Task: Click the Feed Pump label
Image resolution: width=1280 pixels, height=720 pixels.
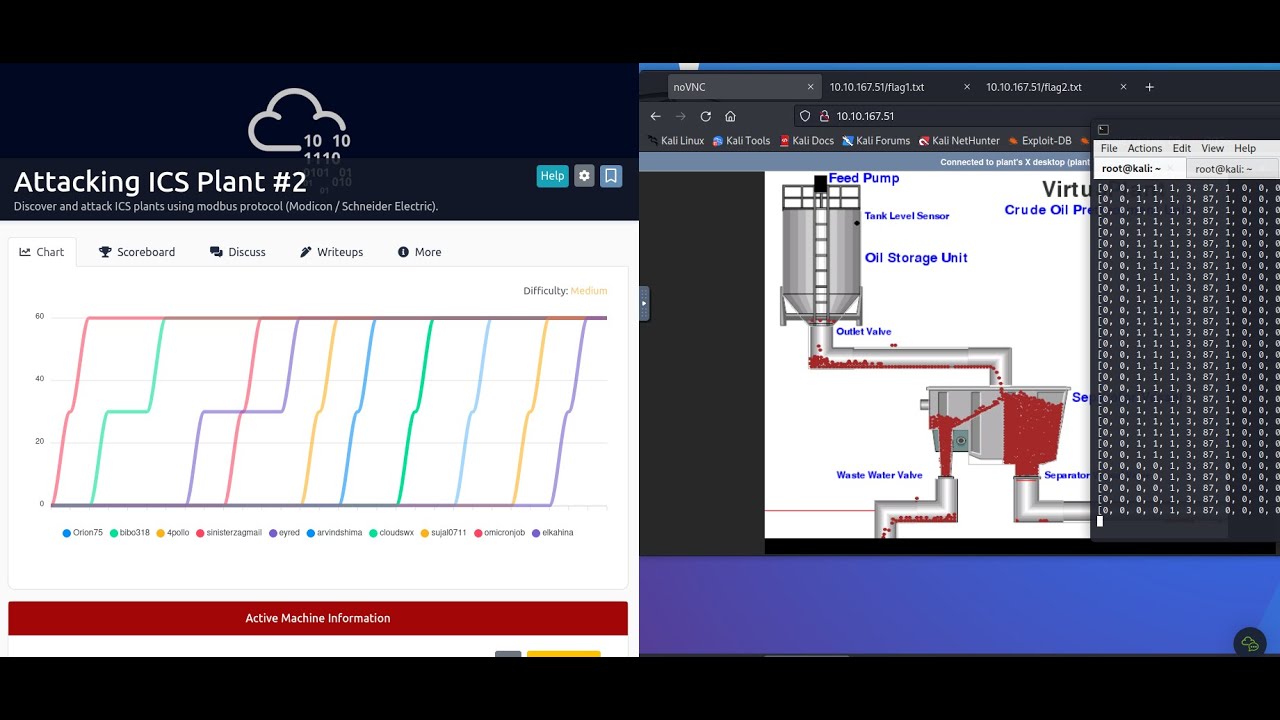Action: pyautogui.click(x=864, y=178)
